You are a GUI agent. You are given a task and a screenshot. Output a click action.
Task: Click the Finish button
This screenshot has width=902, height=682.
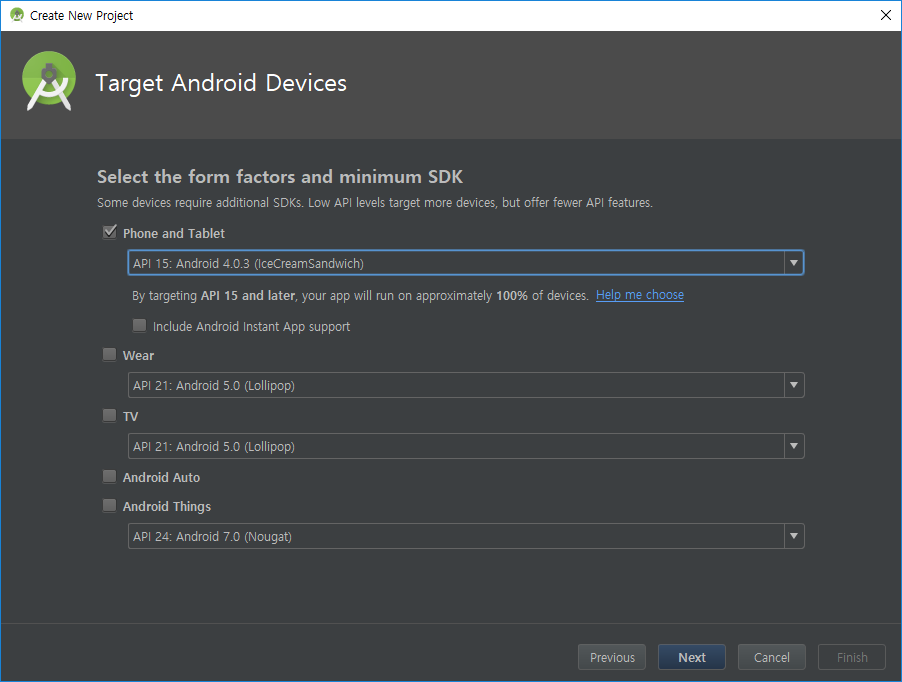(x=852, y=657)
